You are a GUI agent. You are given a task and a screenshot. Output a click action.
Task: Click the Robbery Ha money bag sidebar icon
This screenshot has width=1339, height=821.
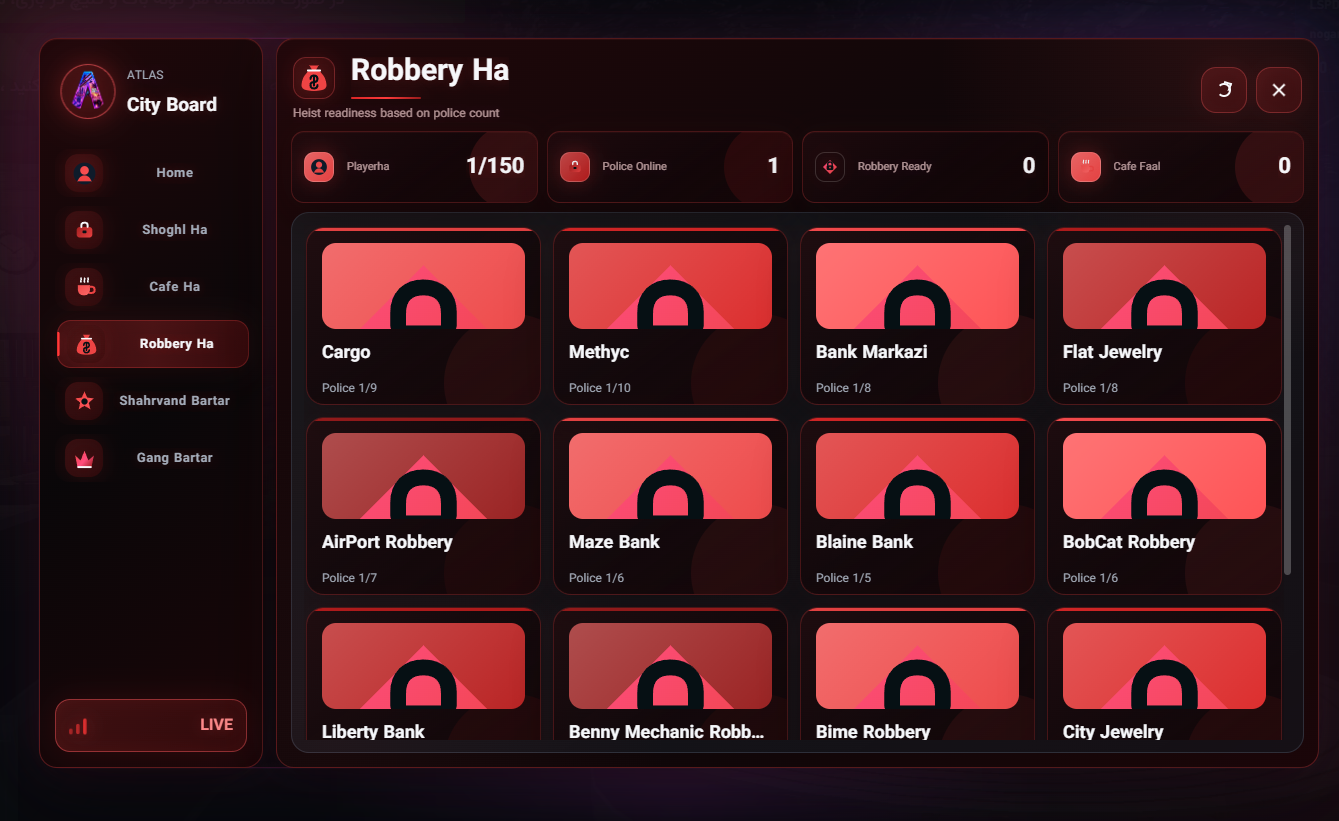[86, 344]
